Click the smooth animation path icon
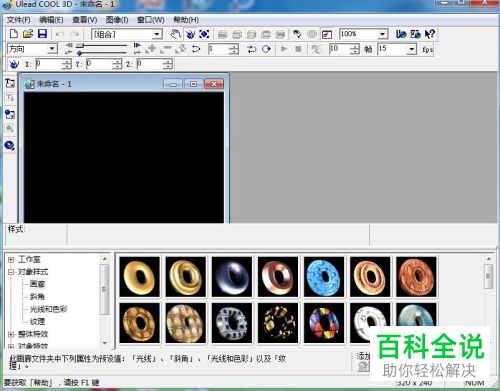 (196, 49)
